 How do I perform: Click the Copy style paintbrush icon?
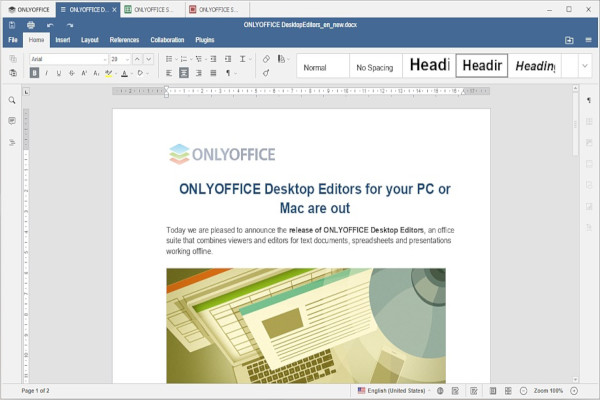pyautogui.click(x=266, y=73)
